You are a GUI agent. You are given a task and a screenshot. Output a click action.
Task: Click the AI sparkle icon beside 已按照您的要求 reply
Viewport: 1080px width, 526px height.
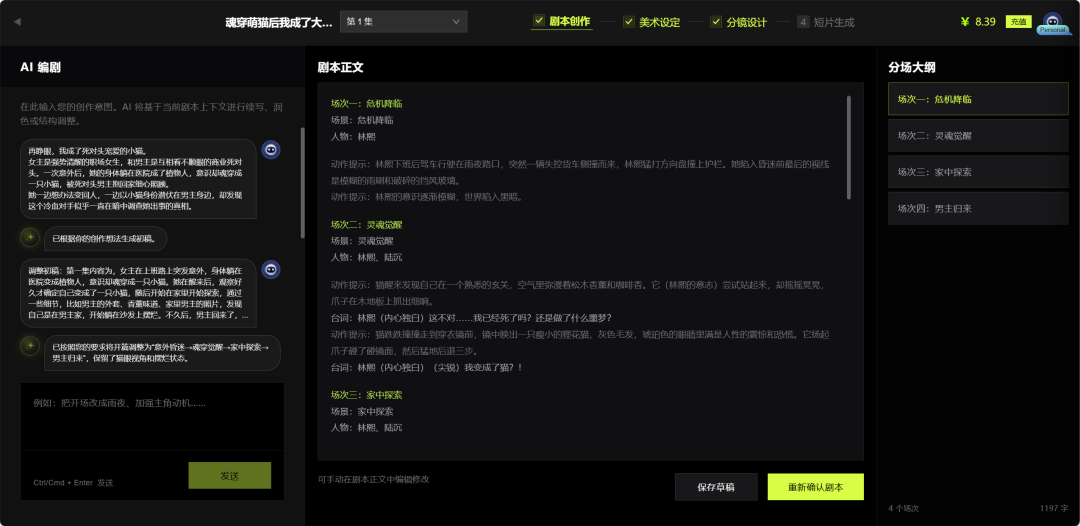30,345
